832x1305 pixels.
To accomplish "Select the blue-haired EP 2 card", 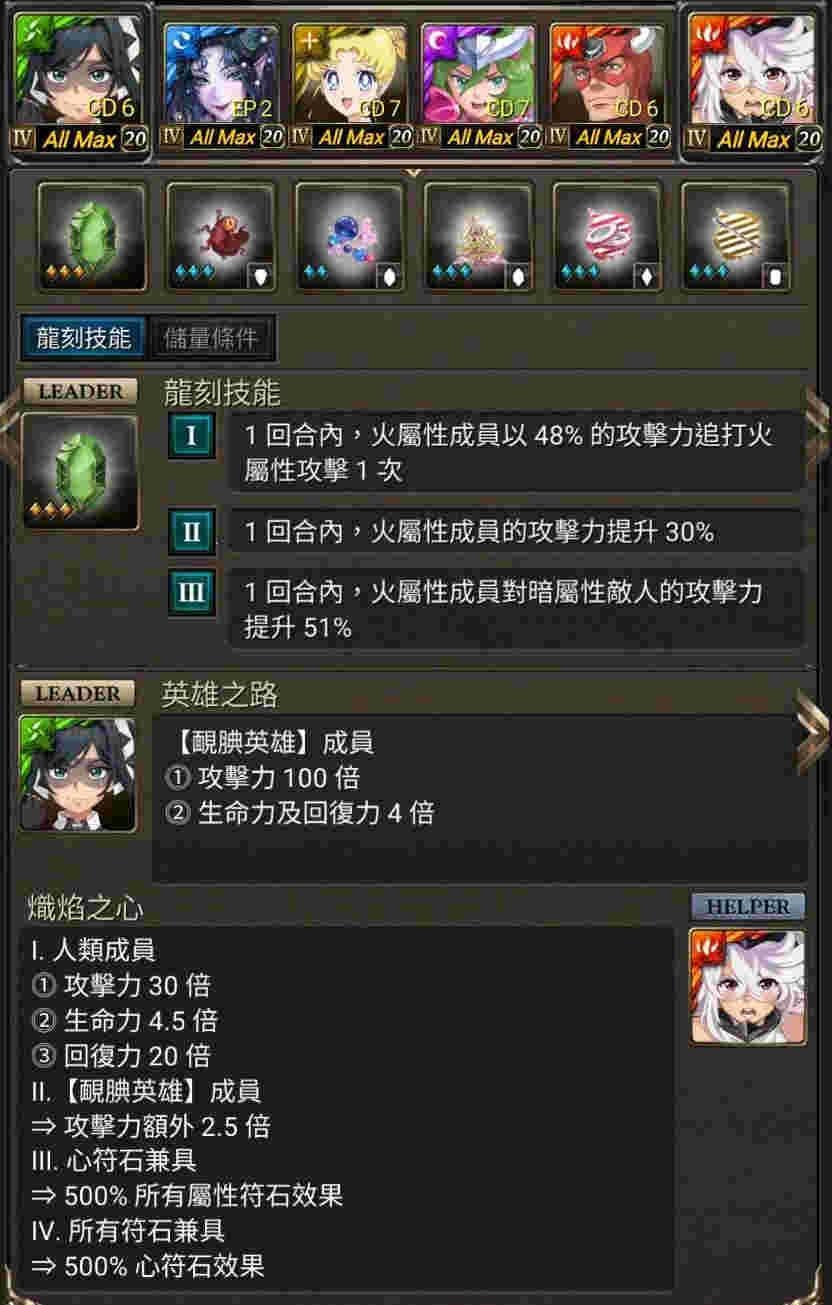I will tap(222, 86).
